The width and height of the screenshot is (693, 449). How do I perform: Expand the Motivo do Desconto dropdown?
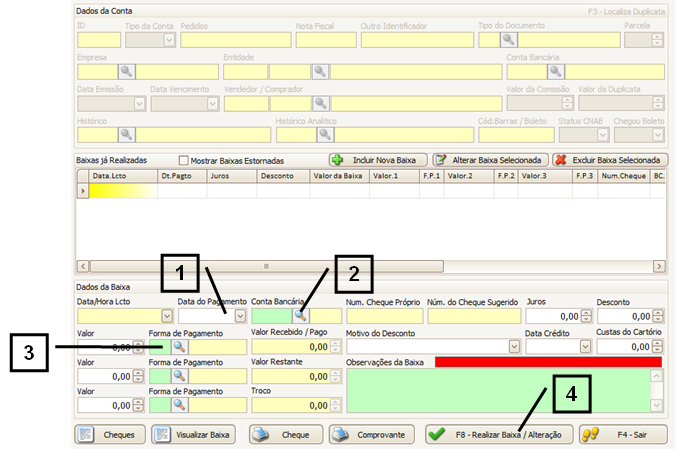[514, 346]
